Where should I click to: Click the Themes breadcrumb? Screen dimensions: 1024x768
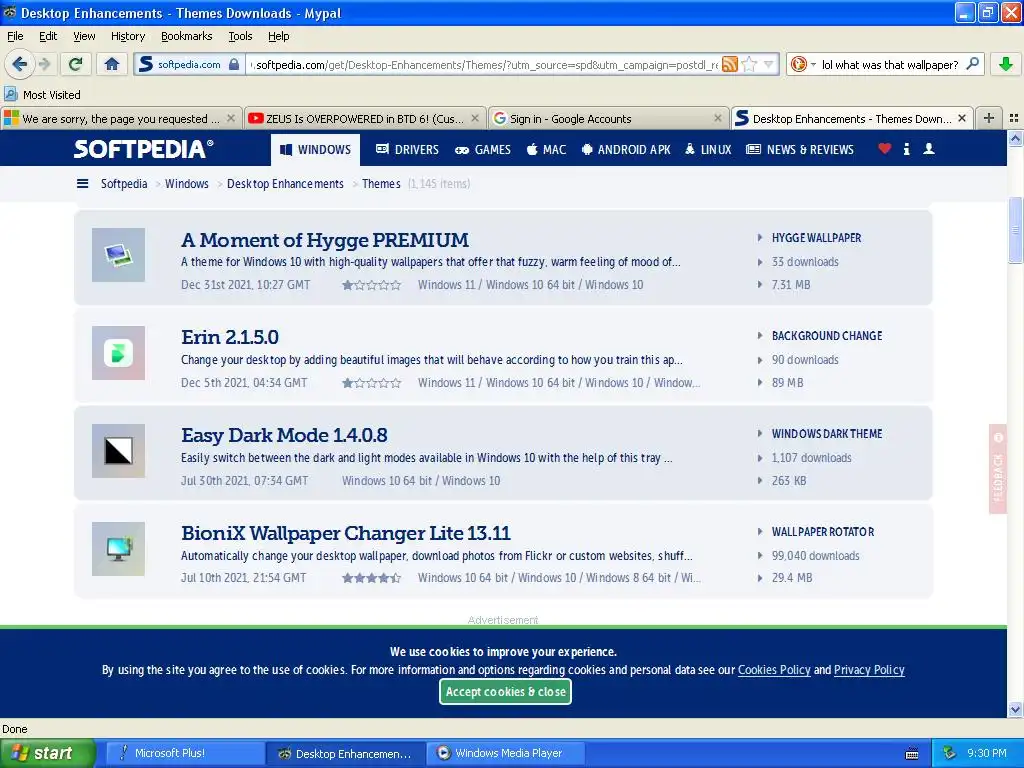tap(381, 184)
